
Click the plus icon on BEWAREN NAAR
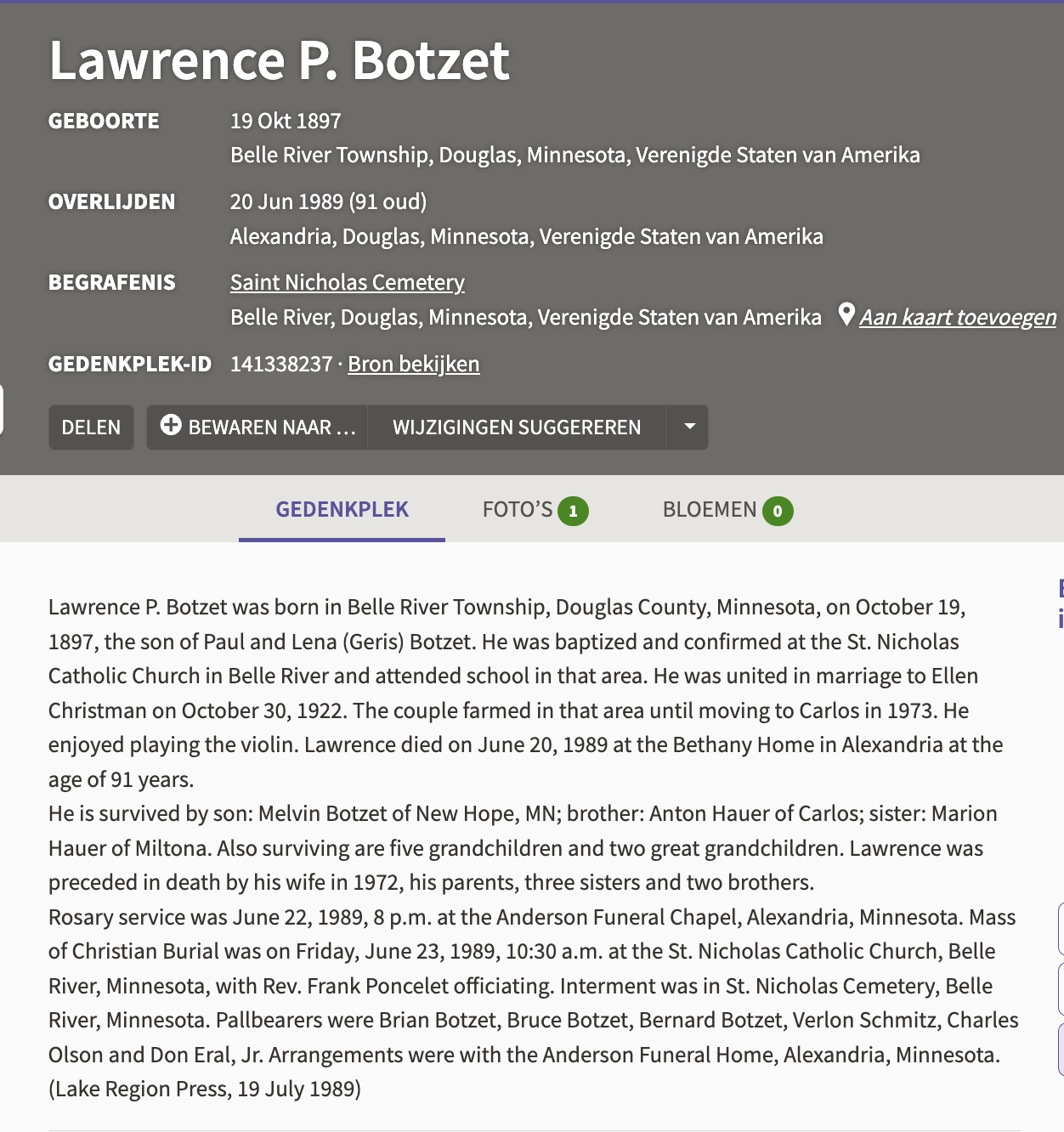171,426
